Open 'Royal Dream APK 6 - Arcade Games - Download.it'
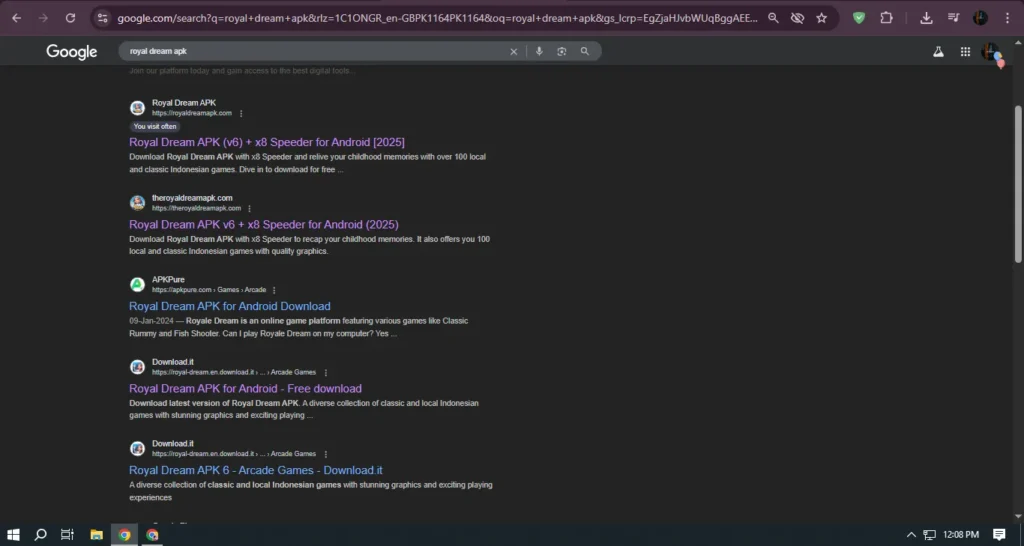Screen dimensions: 1024x546 (x=255, y=470)
